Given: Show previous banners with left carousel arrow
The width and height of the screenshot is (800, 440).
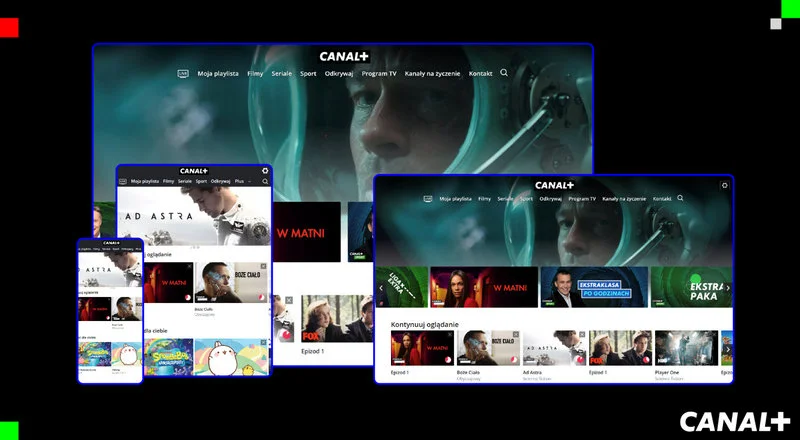Looking at the screenshot, I should tap(381, 288).
